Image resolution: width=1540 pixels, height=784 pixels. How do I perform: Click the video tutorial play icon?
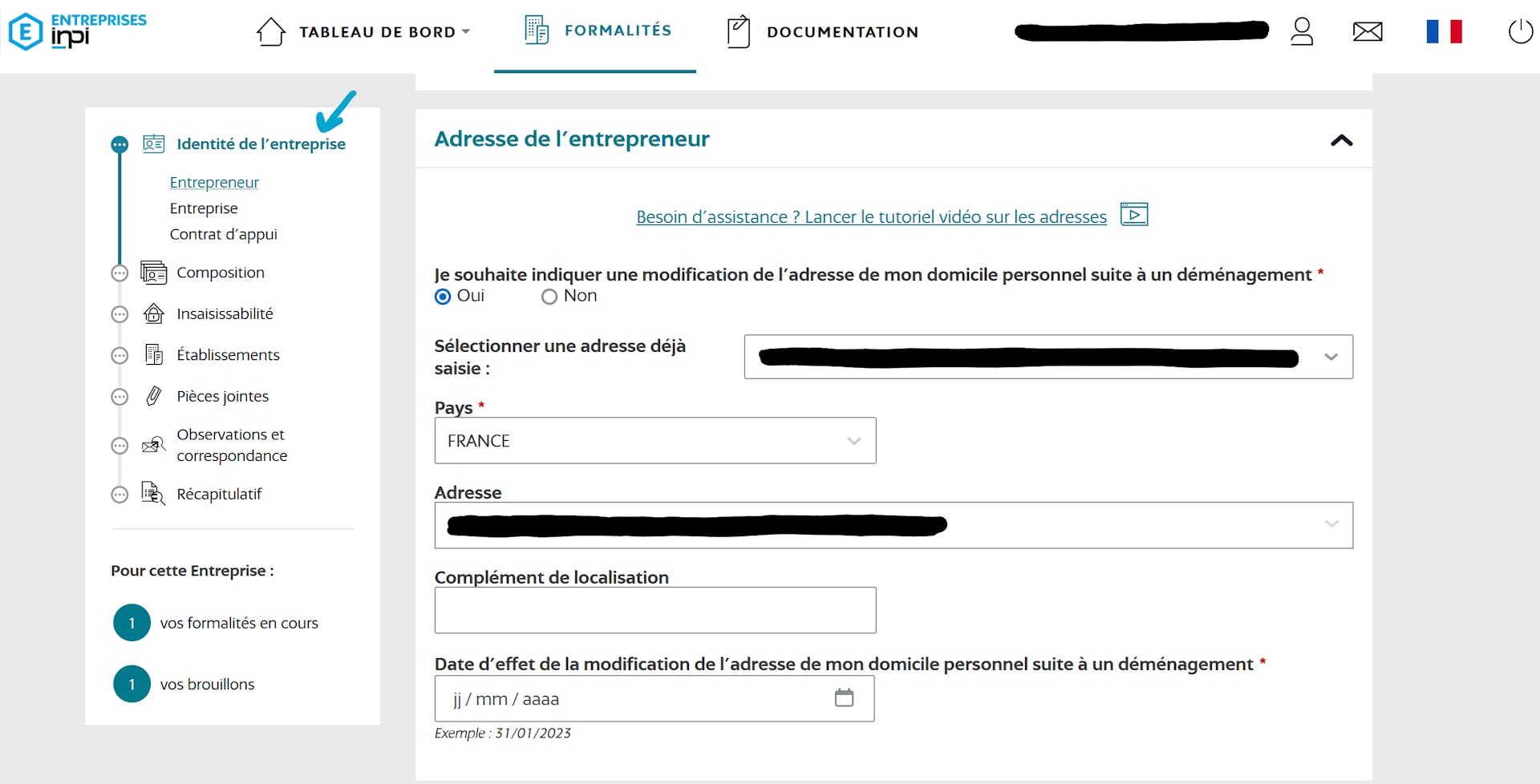pos(1133,215)
